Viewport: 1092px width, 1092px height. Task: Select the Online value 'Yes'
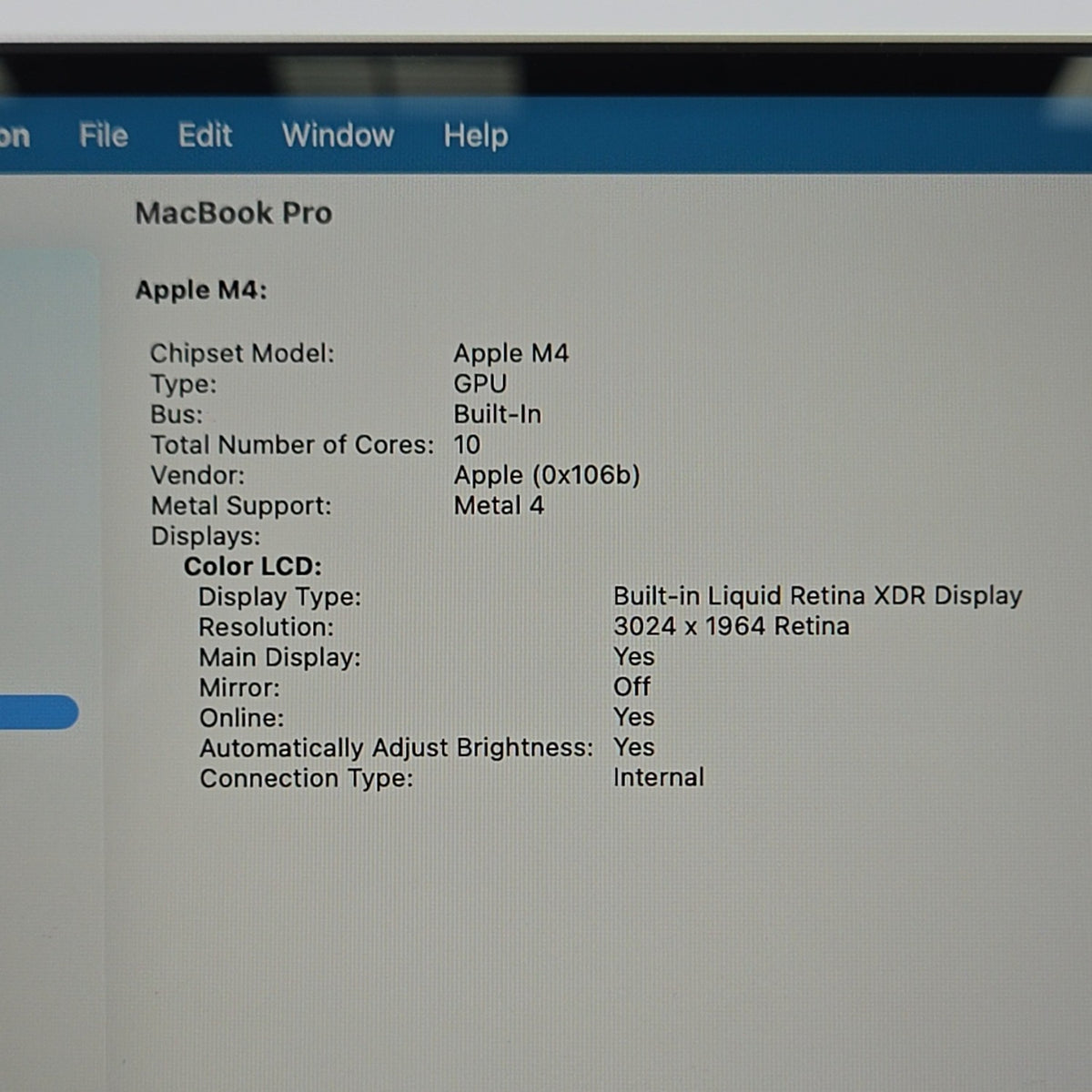click(x=634, y=717)
